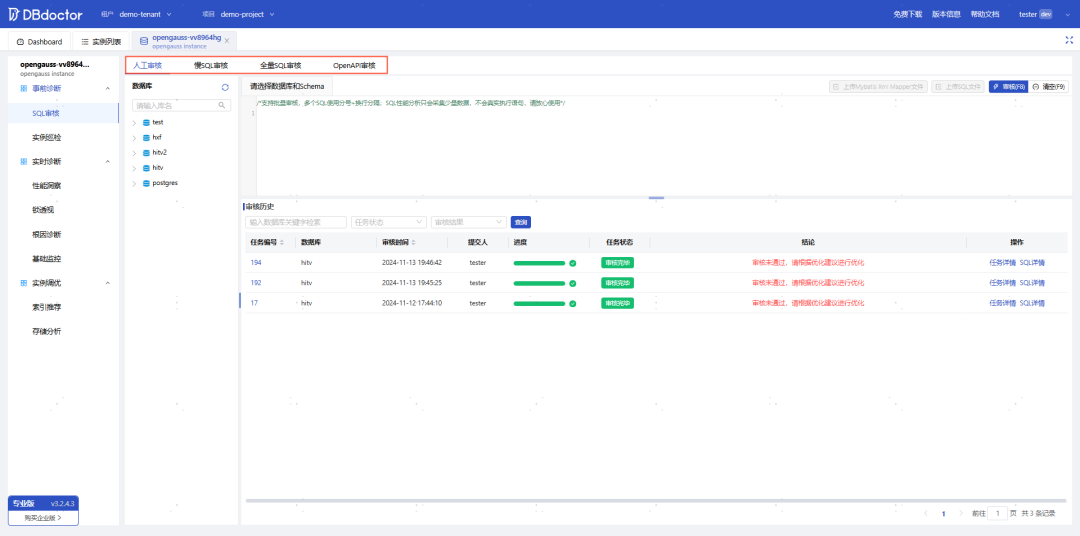Select 存储分析 in the sidebar

click(47, 331)
